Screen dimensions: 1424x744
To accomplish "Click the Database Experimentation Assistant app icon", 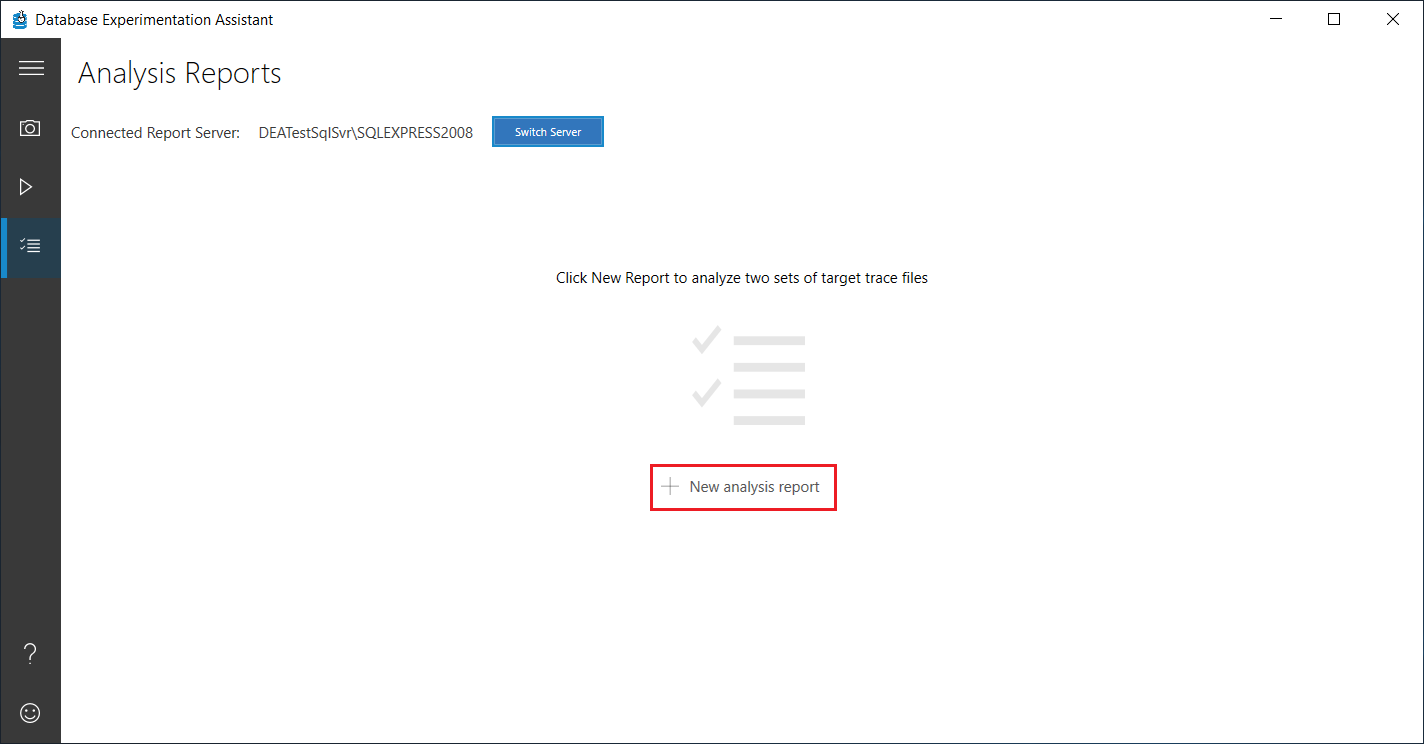I will (x=19, y=19).
